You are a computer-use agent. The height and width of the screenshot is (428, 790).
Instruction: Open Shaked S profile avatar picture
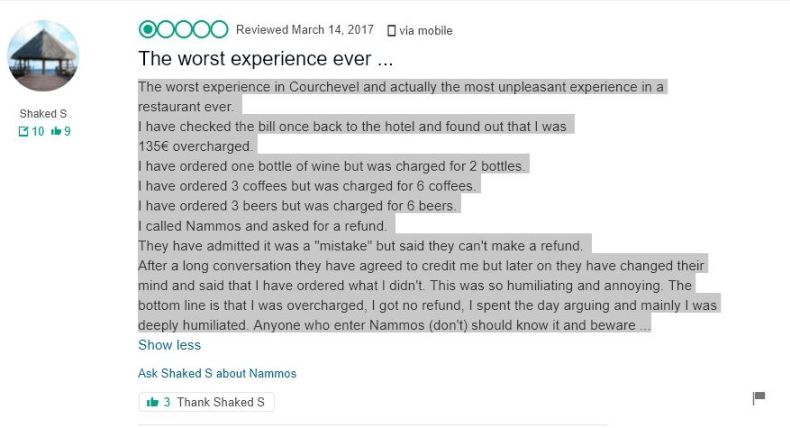point(43,56)
